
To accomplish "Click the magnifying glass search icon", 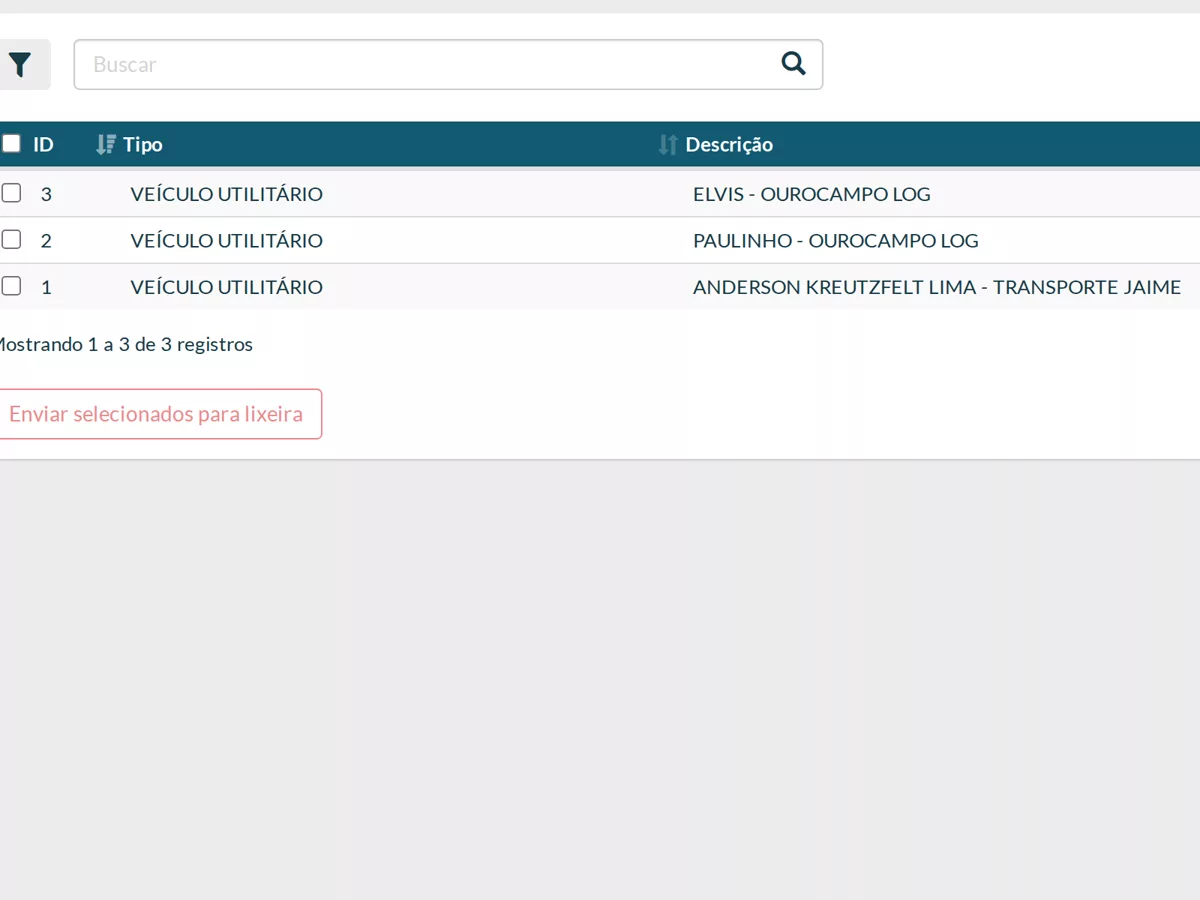I will pos(793,64).
